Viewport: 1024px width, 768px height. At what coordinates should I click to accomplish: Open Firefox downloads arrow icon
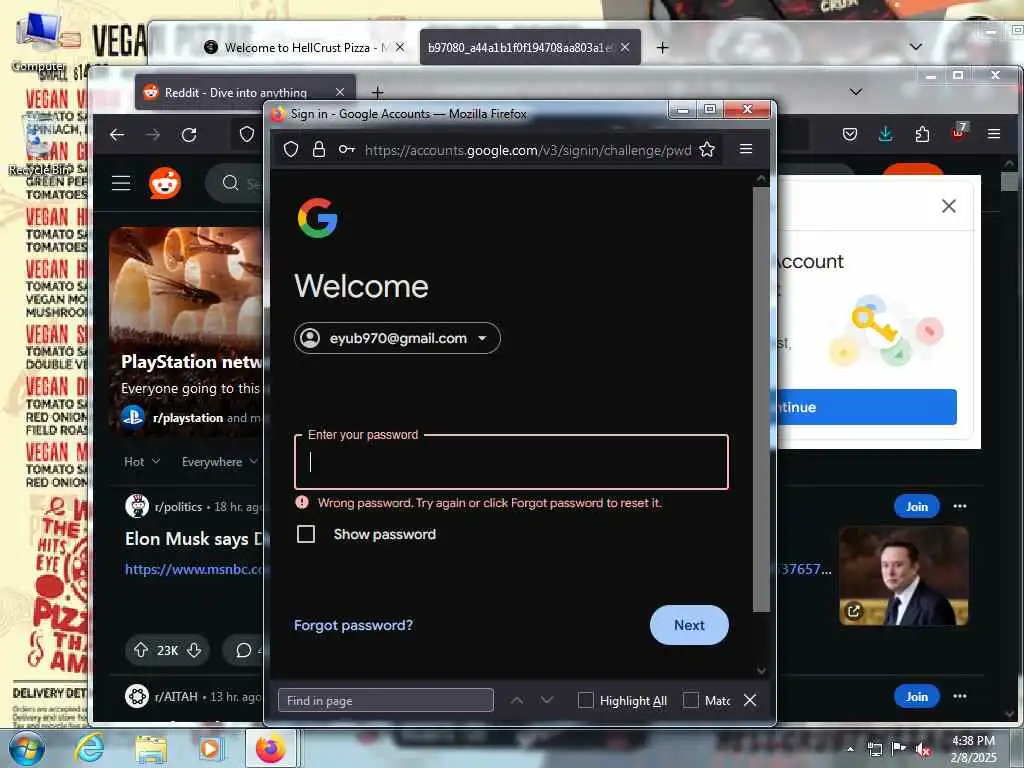(x=886, y=134)
